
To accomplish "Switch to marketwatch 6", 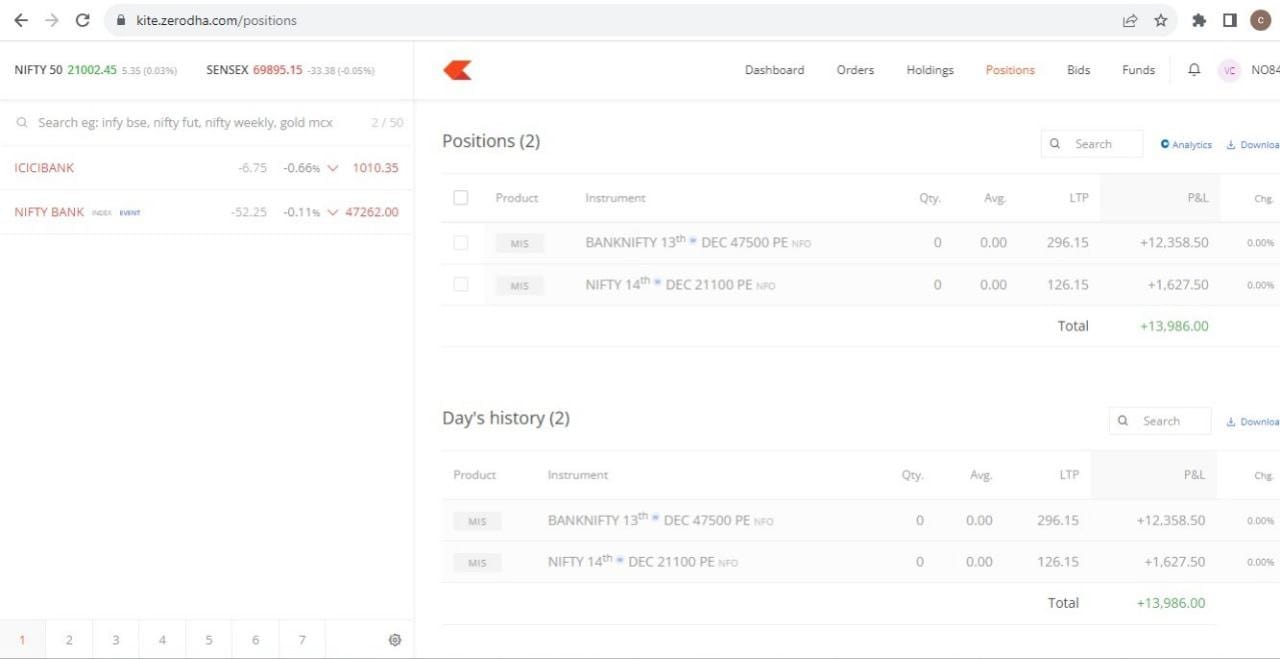I will pyautogui.click(x=255, y=640).
